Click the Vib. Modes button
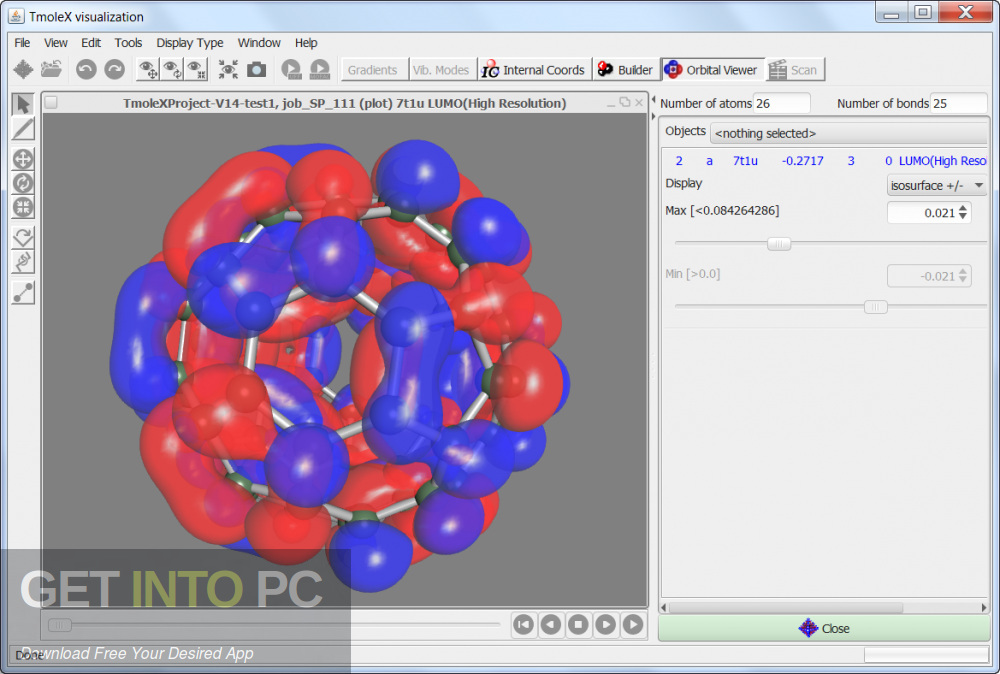Viewport: 1000px width, 674px height. click(441, 70)
